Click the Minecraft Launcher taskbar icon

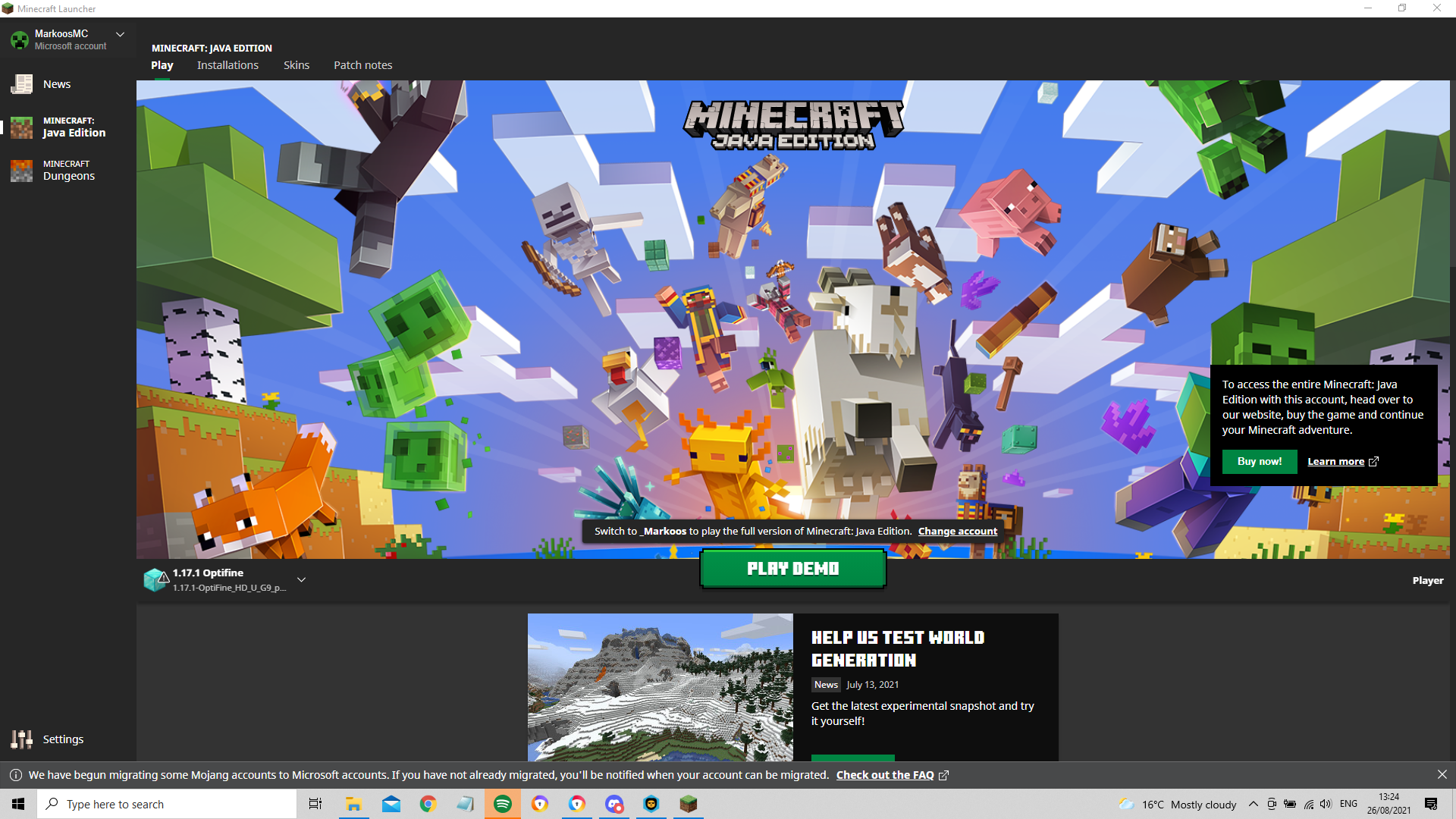click(x=688, y=804)
